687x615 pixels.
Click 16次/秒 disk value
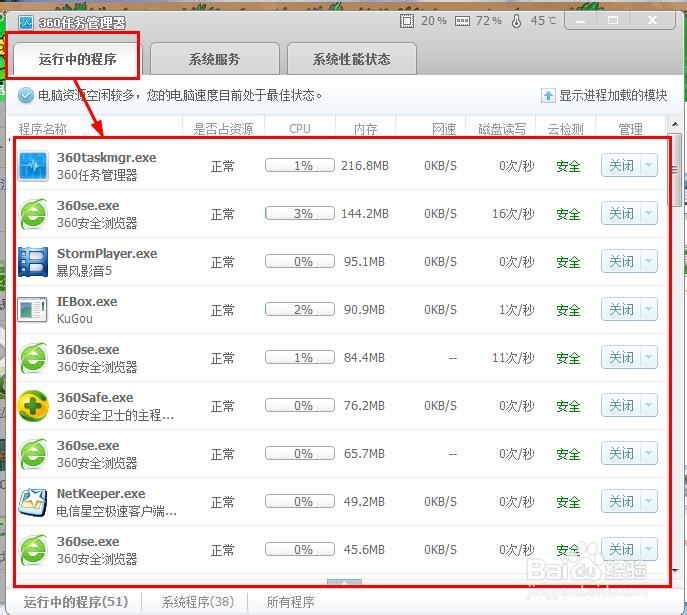coord(513,214)
